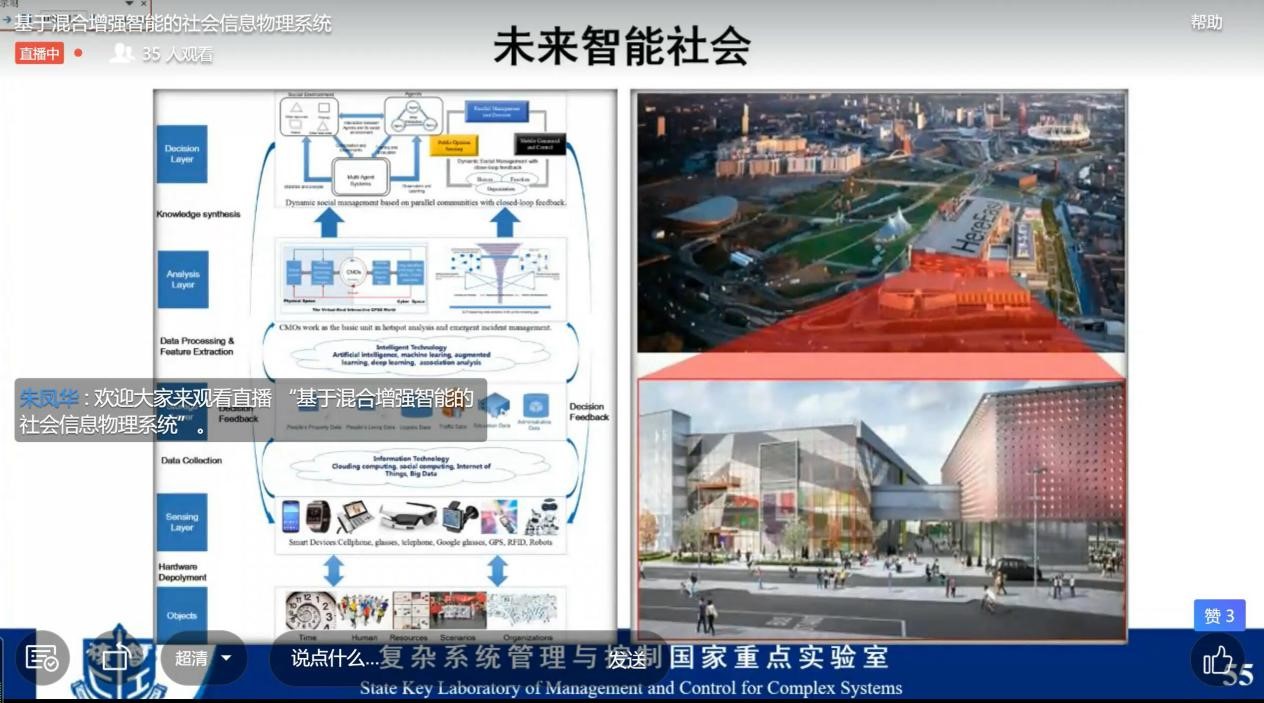Click the 直播中 live badge
This screenshot has height=703, width=1264.
tap(39, 53)
